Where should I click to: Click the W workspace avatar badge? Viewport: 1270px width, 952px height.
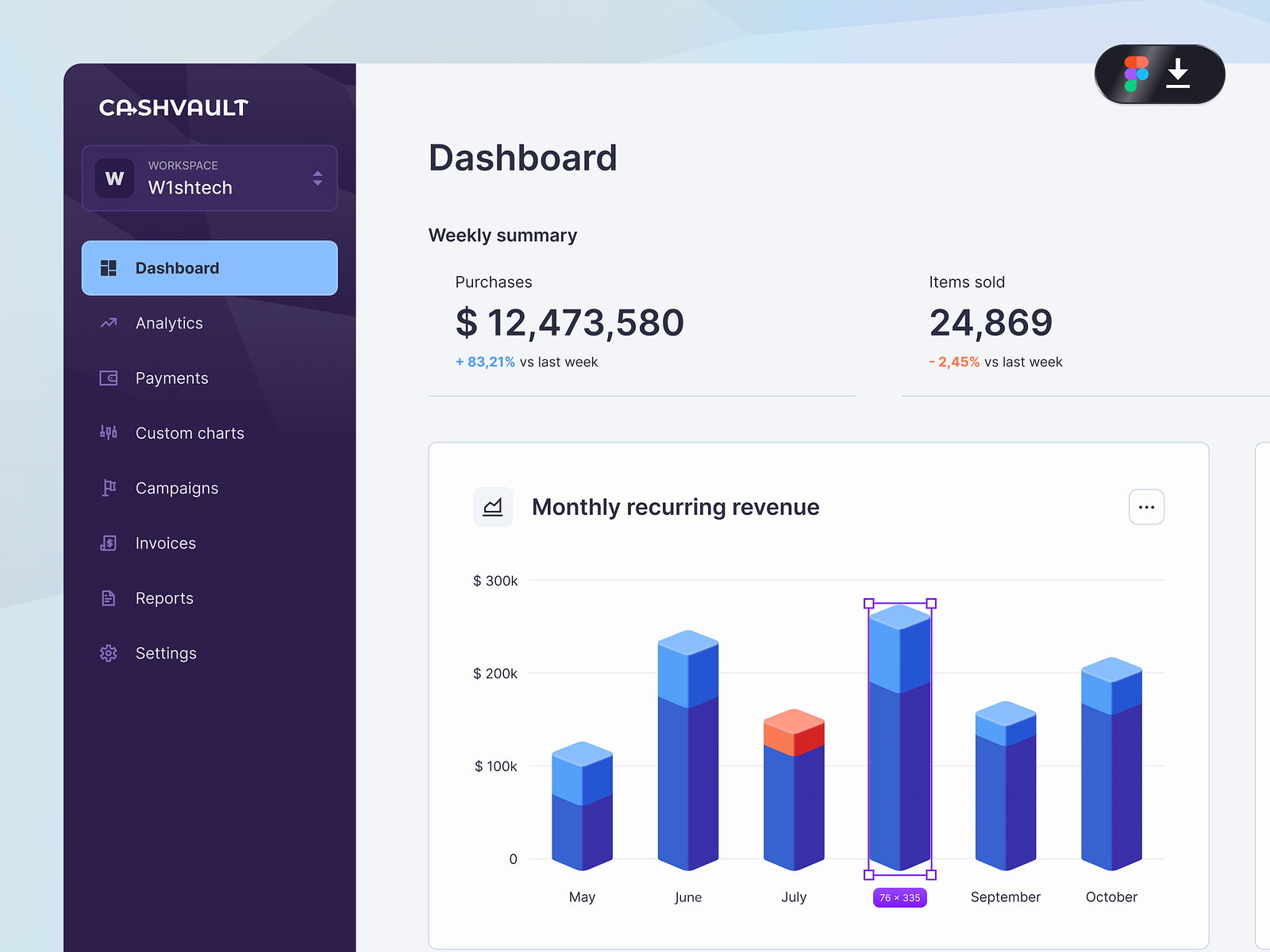pyautogui.click(x=114, y=178)
